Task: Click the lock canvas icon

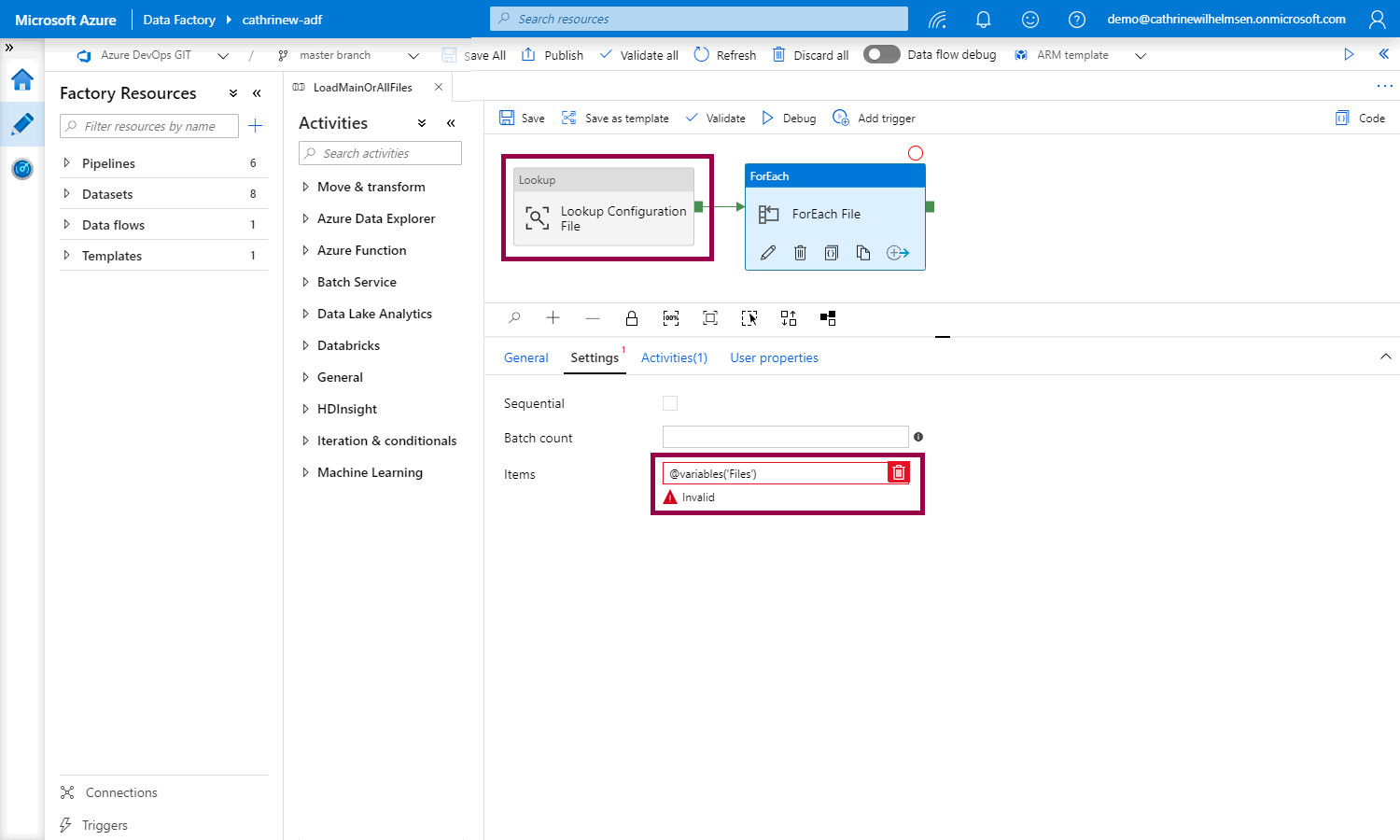Action: click(x=632, y=318)
